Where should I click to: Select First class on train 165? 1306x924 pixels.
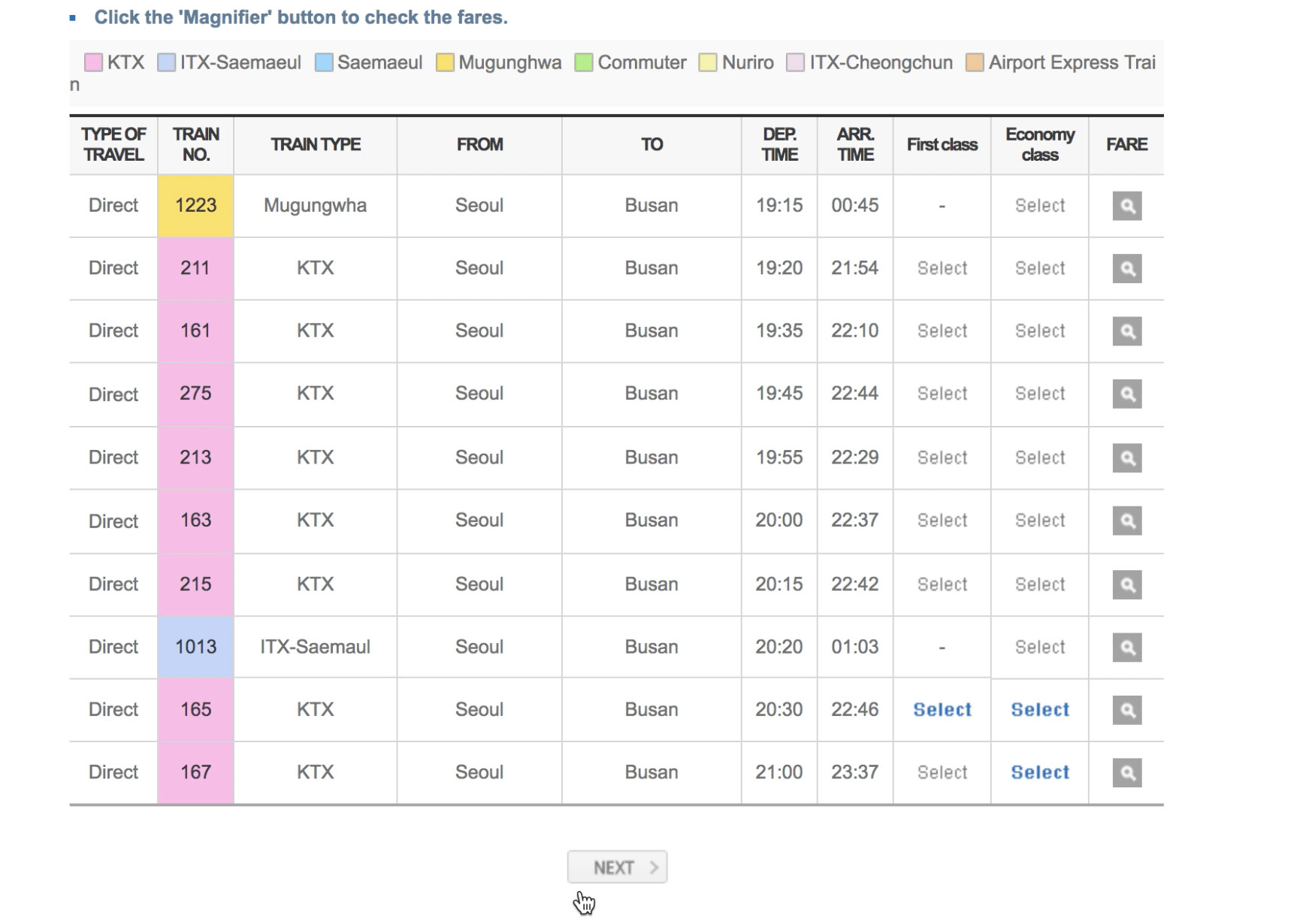pos(942,709)
